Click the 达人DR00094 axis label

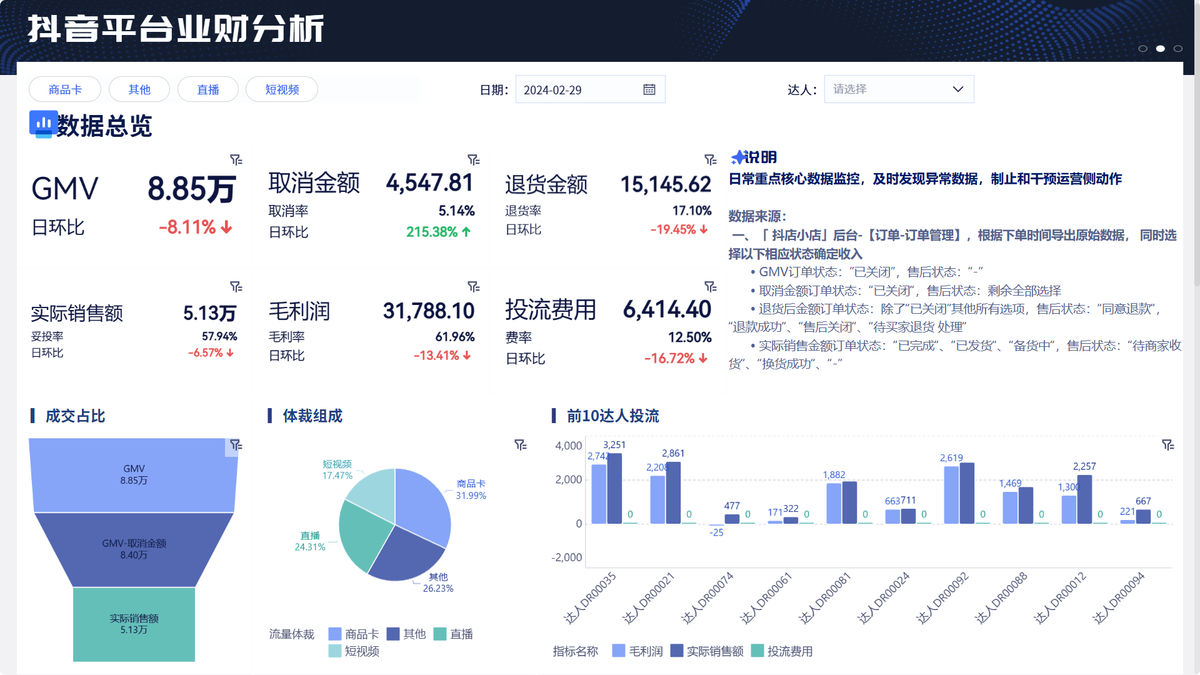tap(1119, 600)
